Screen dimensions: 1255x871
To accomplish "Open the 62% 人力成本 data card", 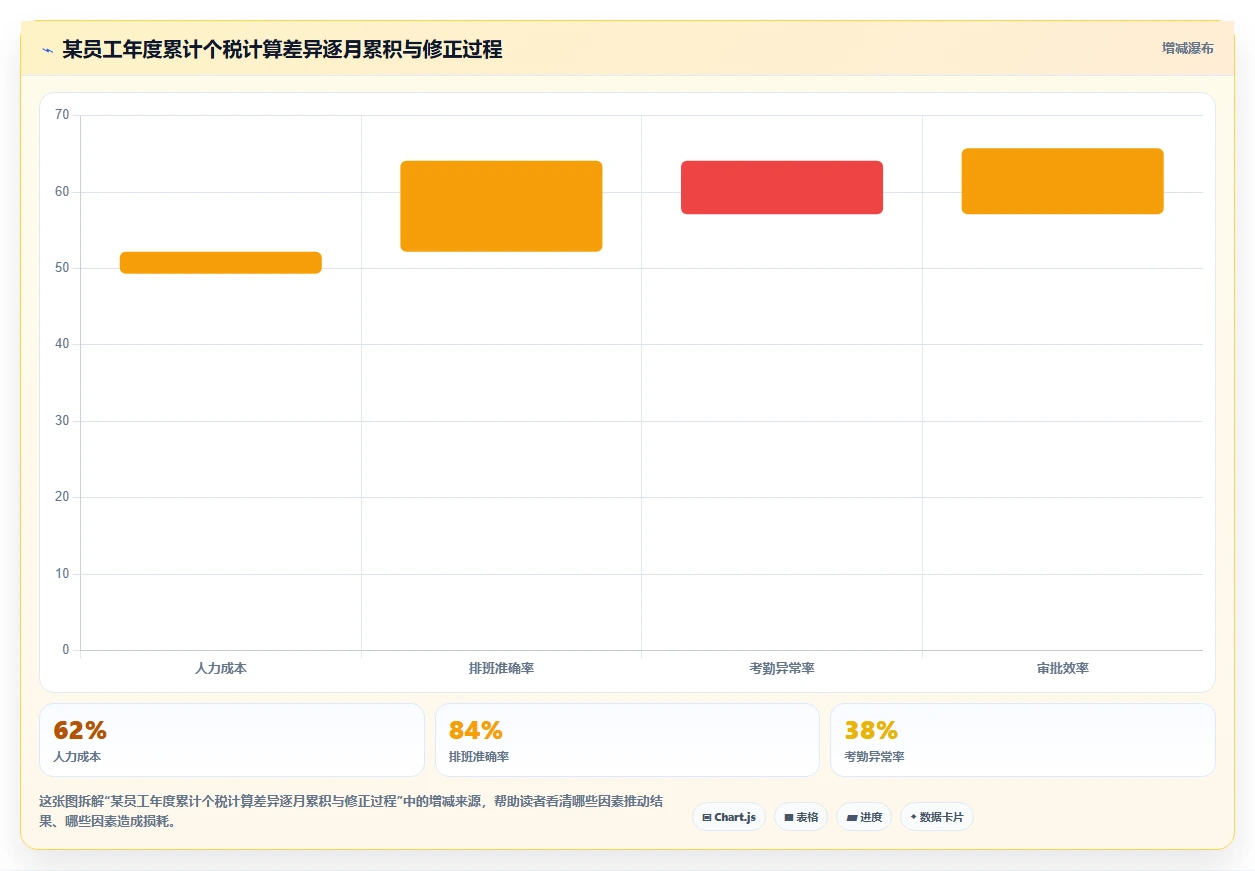I will pos(232,740).
